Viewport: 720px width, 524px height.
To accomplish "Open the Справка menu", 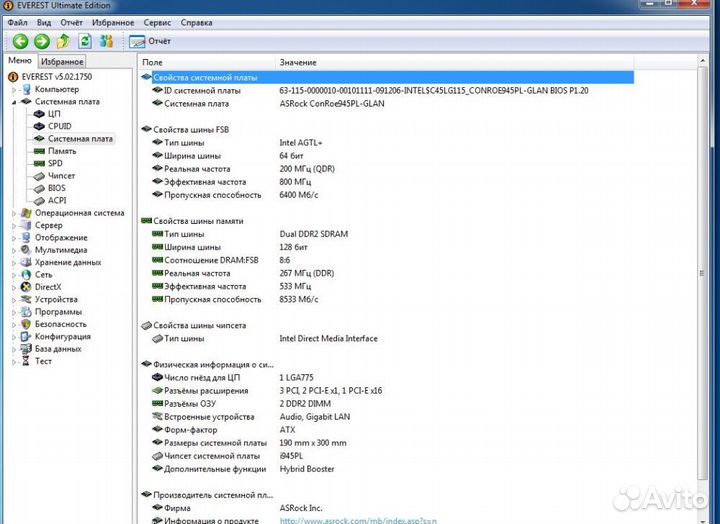I will coord(197,23).
